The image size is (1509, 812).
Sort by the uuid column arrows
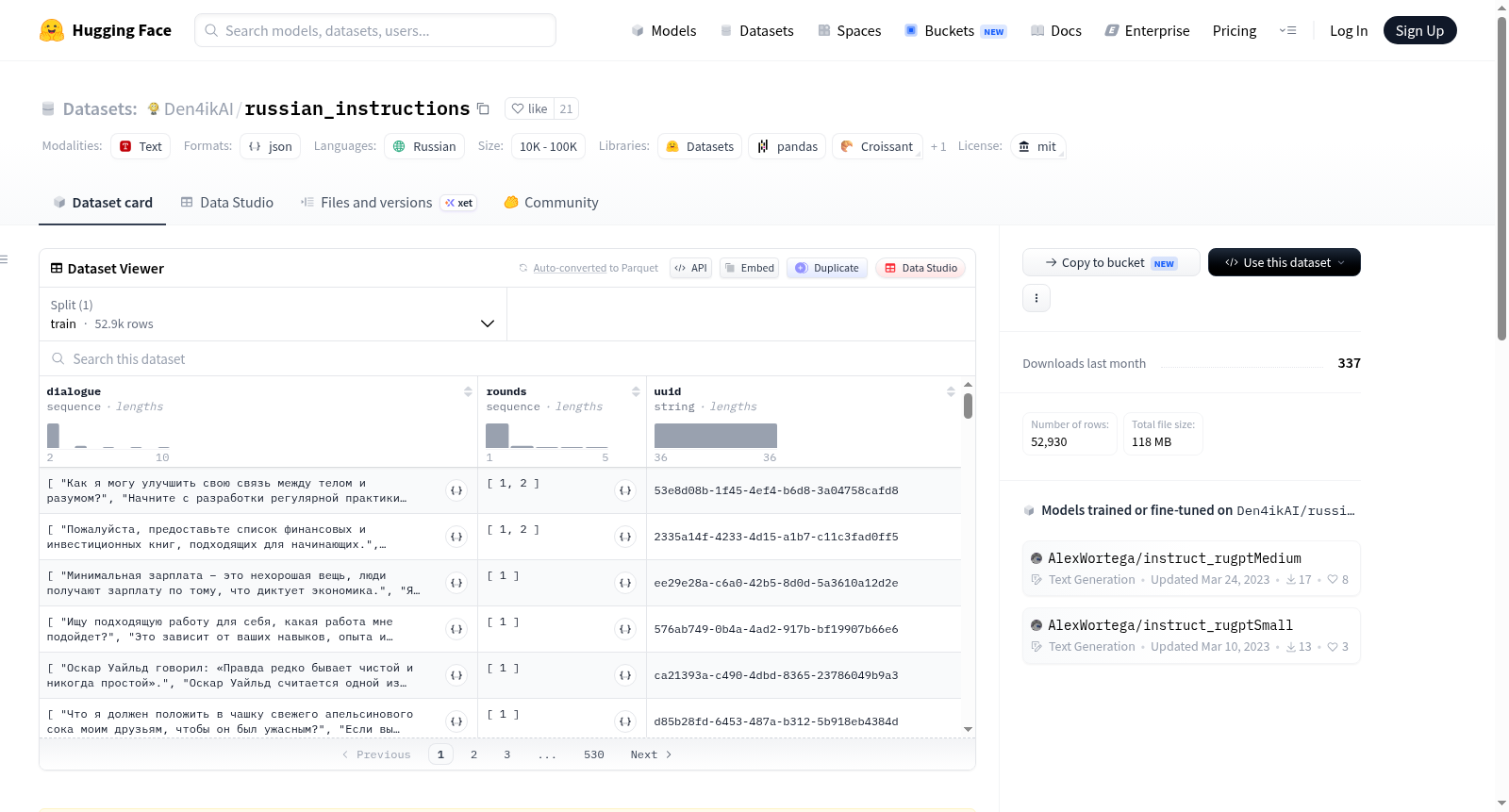click(x=951, y=391)
